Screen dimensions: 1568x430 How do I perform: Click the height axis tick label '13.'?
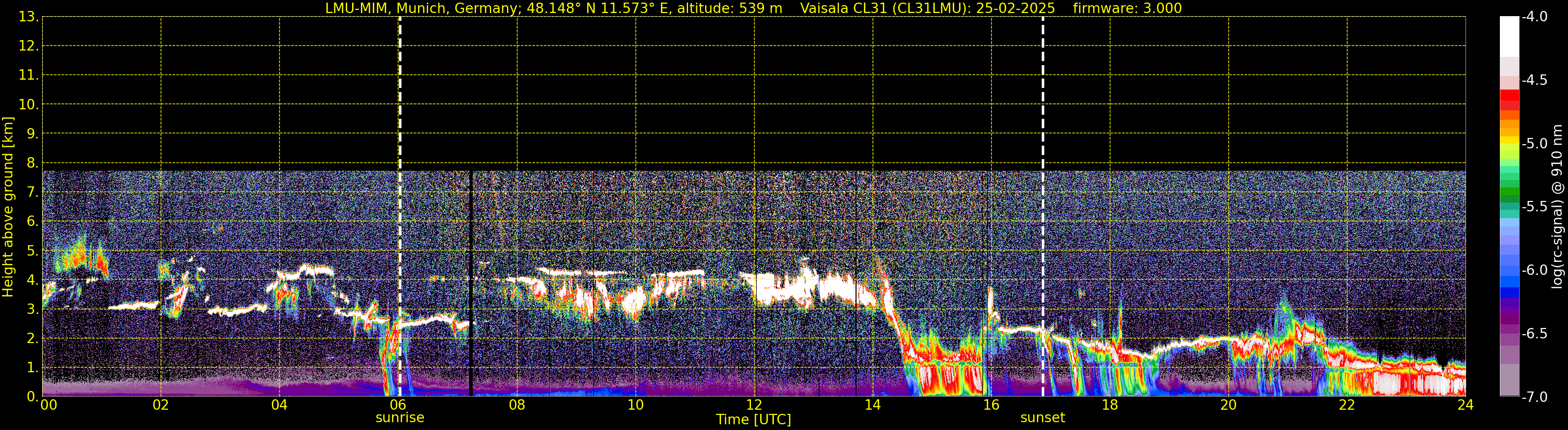pyautogui.click(x=29, y=17)
